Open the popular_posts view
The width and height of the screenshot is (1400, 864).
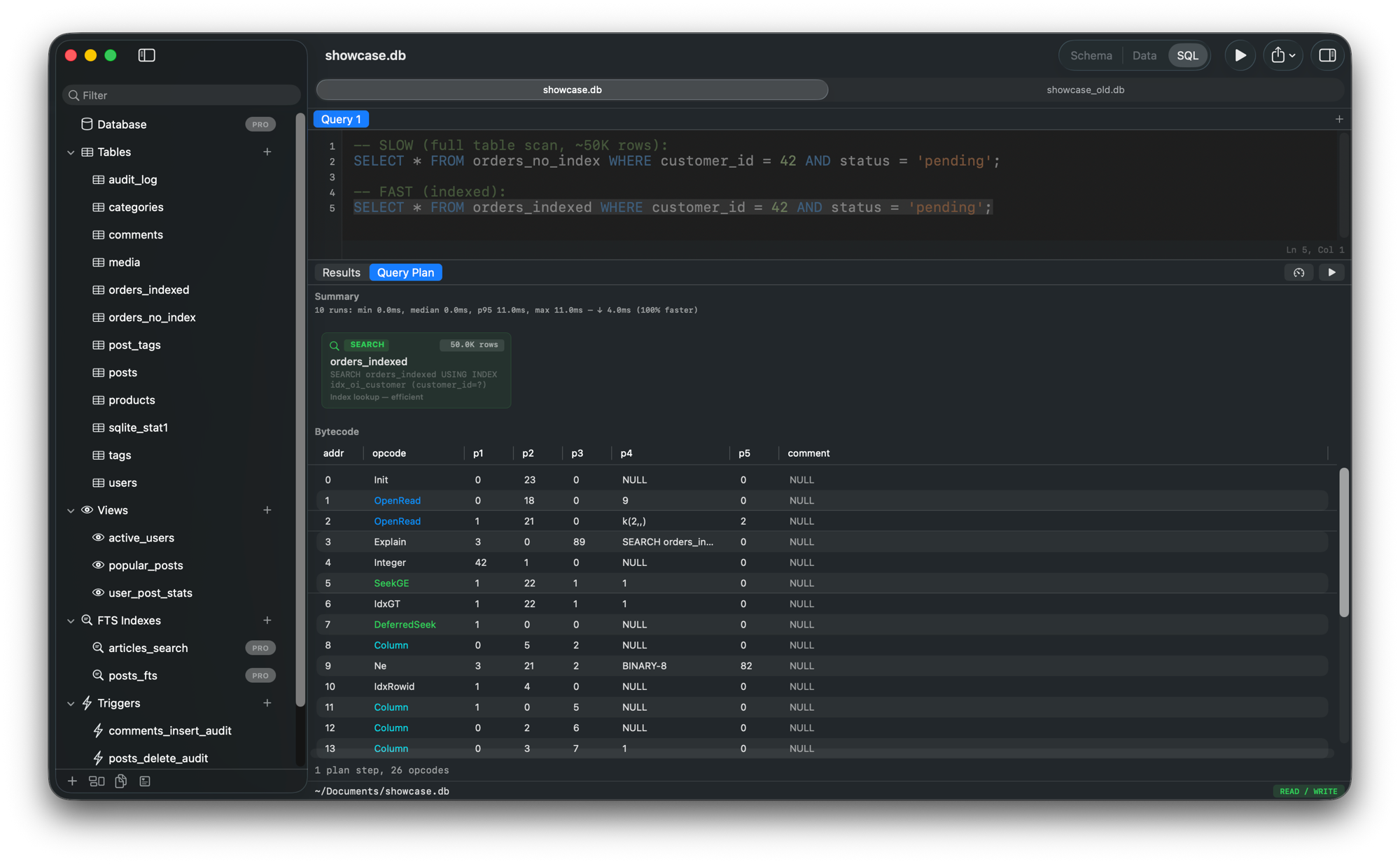(146, 565)
